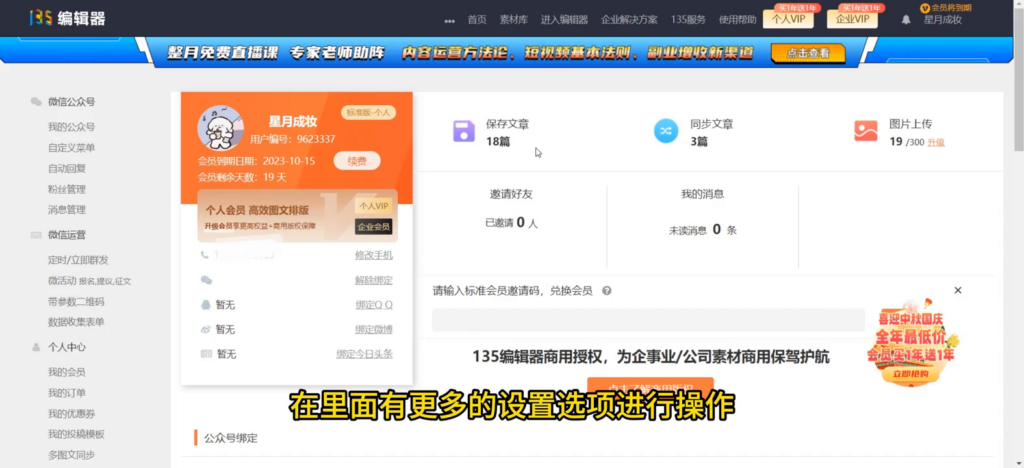Open 企业解决方案 in the top navigation
This screenshot has width=1024, height=468.
(629, 20)
